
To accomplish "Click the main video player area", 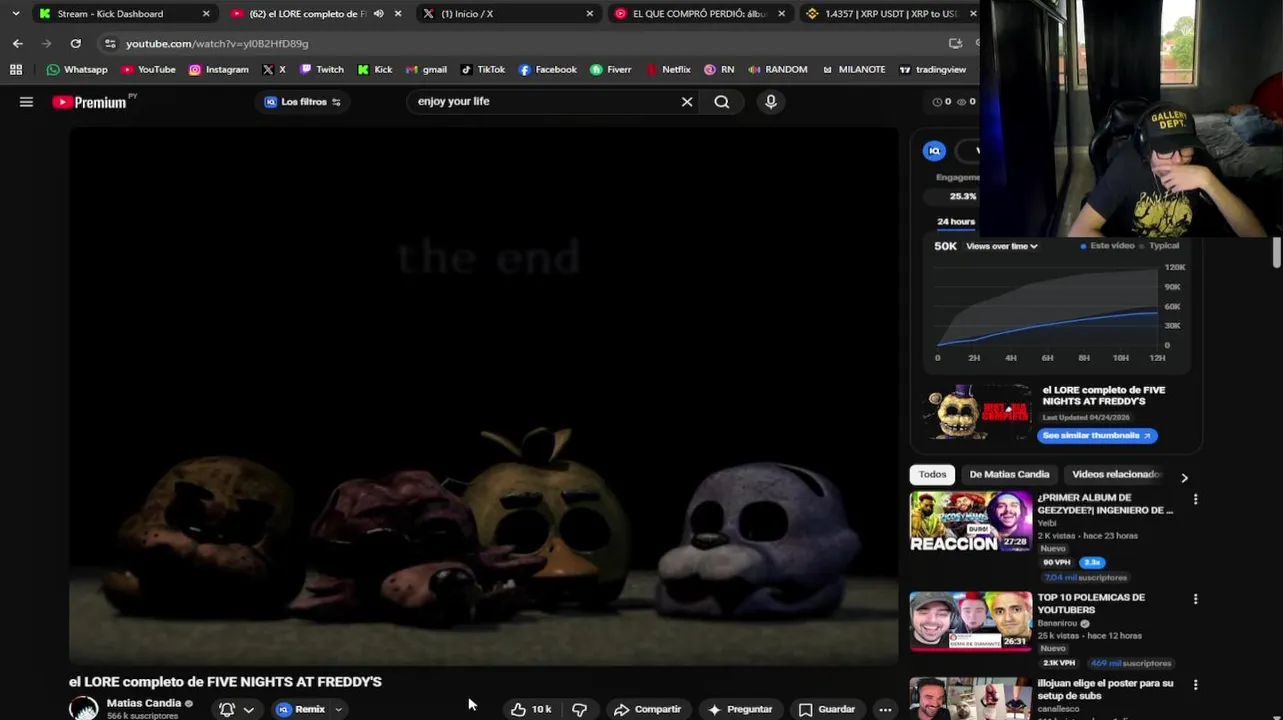I will click(484, 396).
